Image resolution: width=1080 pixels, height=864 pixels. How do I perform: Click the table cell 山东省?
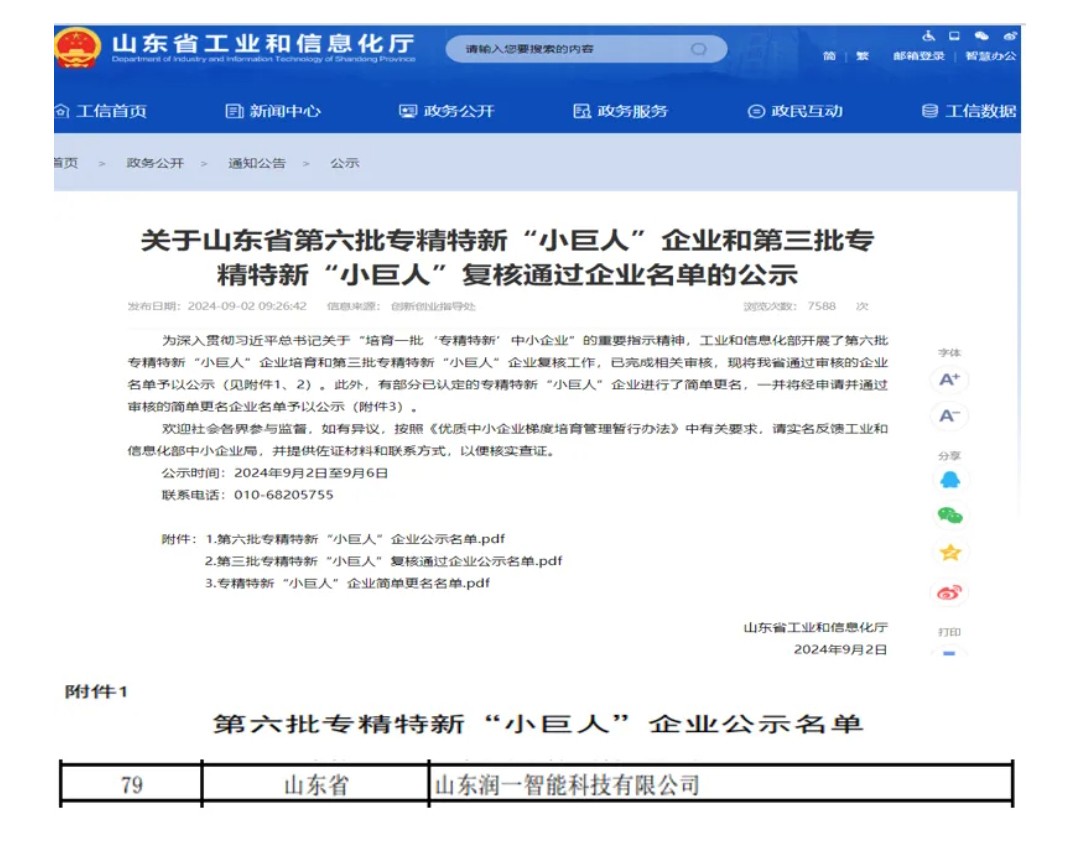coord(316,785)
